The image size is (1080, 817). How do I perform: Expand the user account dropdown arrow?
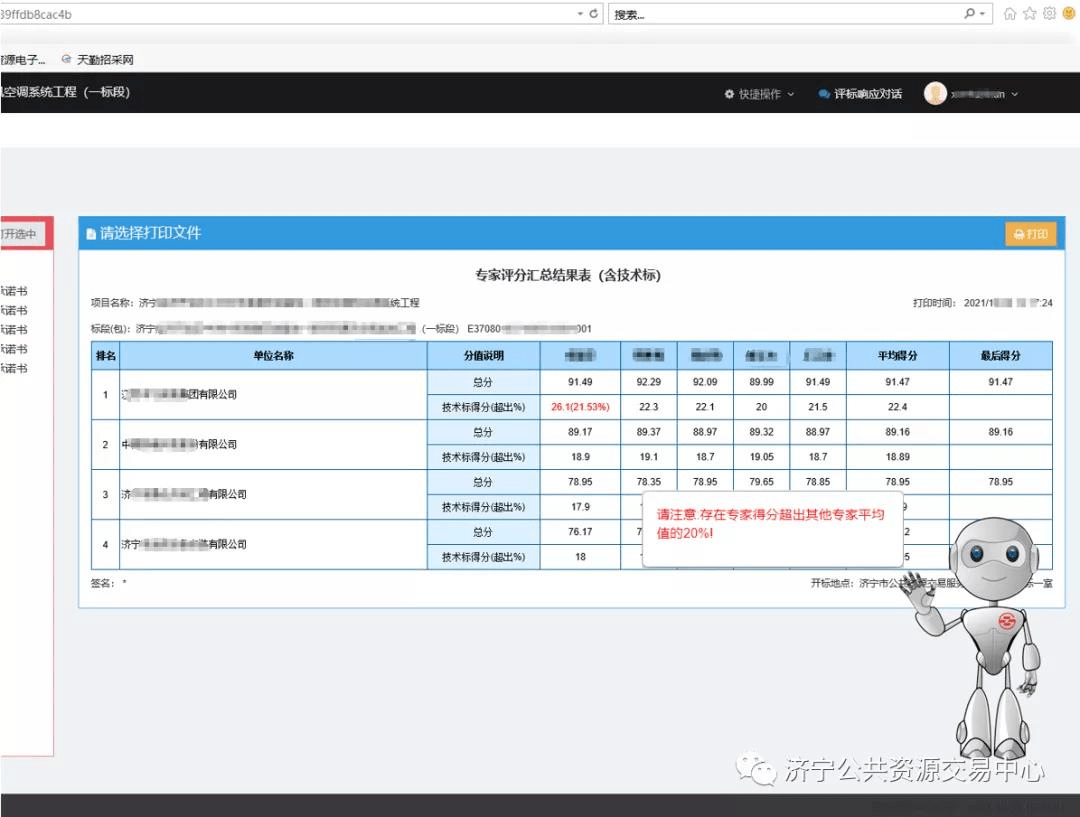coord(1015,94)
